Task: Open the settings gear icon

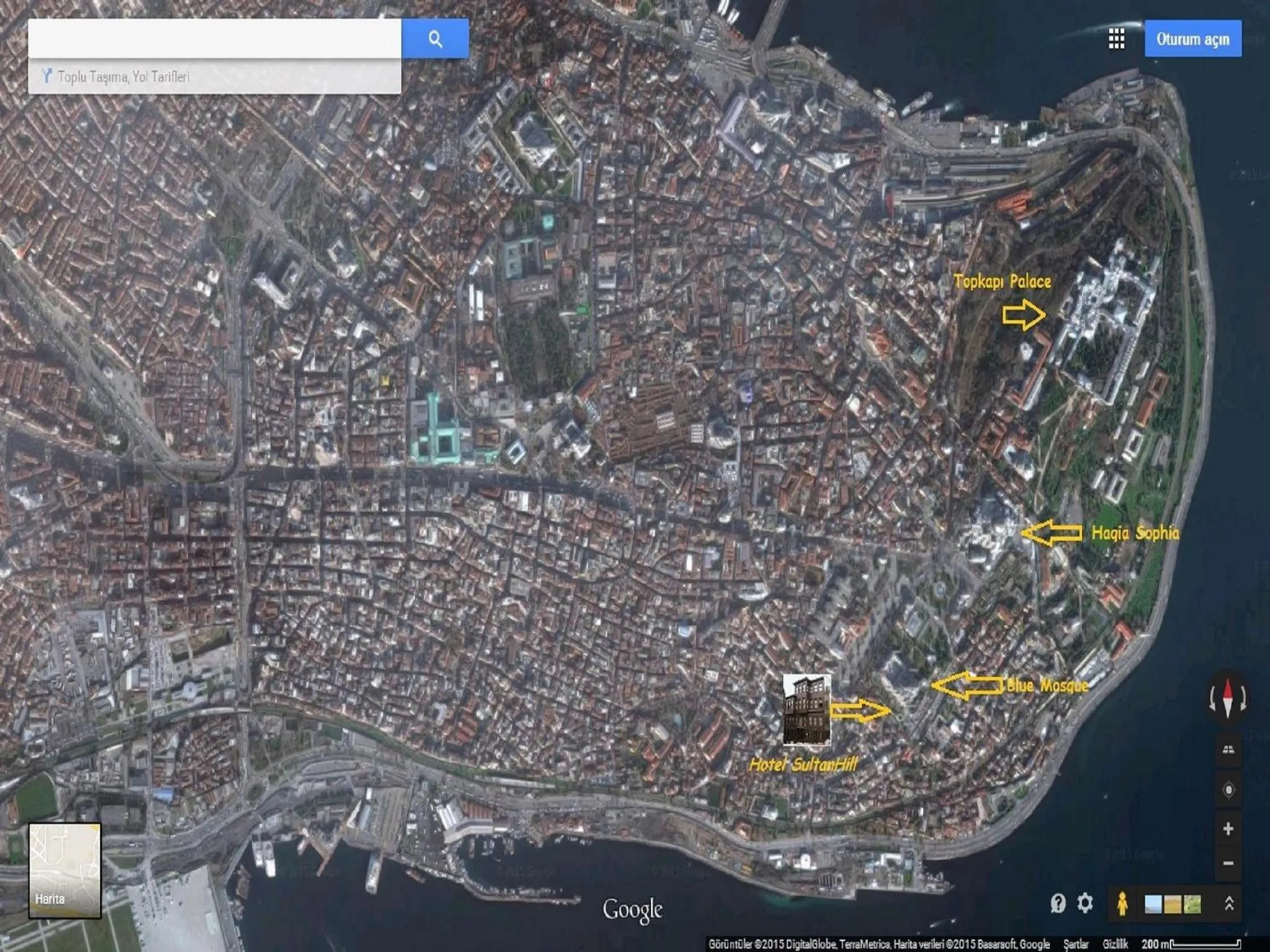Action: click(x=1085, y=903)
